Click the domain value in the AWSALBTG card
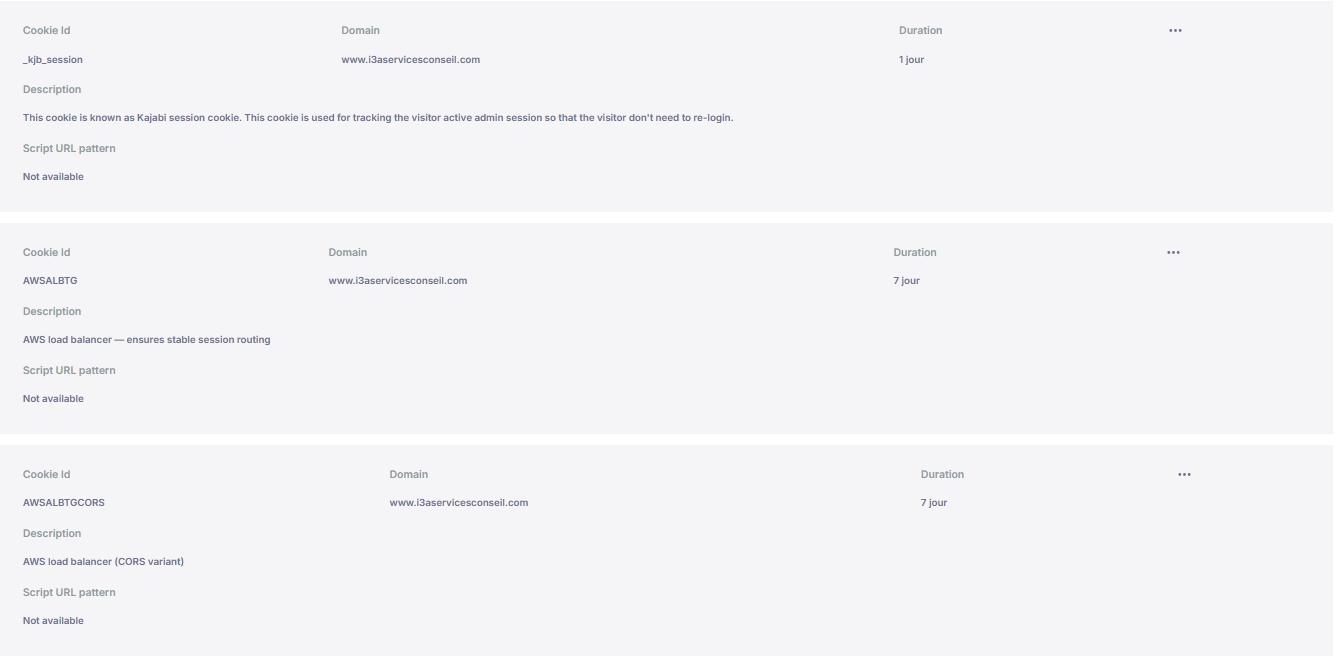This screenshot has width=1336, height=658. [398, 281]
